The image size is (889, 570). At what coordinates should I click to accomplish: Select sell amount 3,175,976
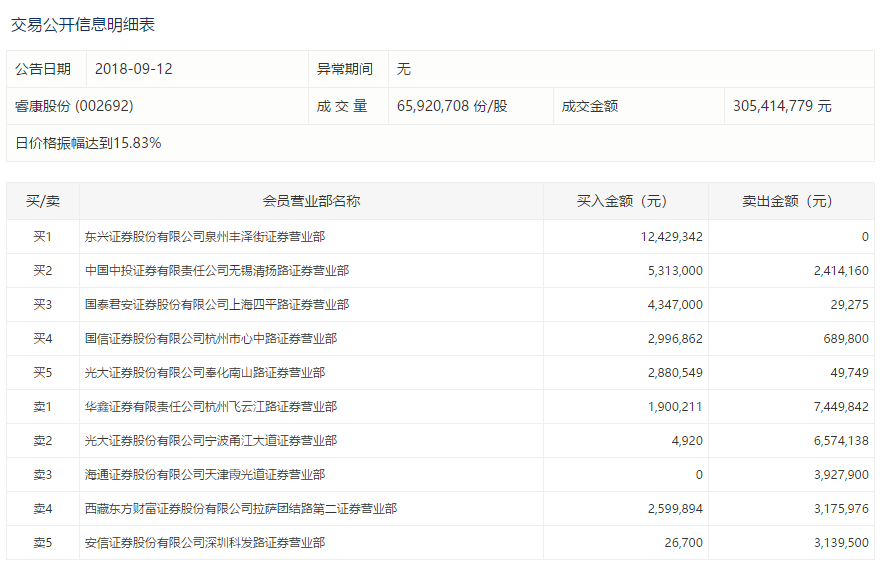tap(841, 509)
